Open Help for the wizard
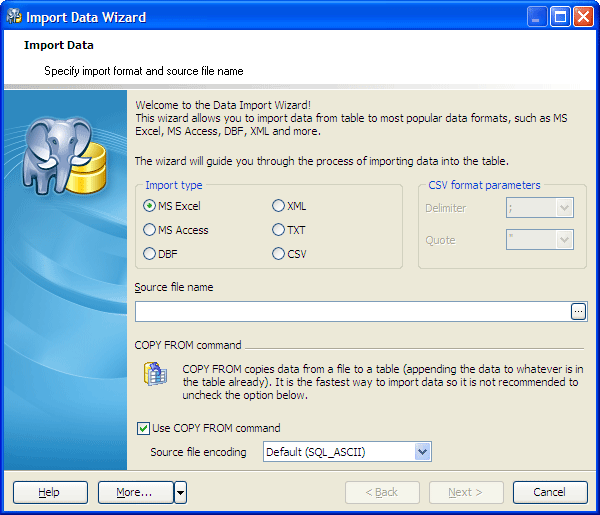This screenshot has width=600, height=515. tap(50, 492)
